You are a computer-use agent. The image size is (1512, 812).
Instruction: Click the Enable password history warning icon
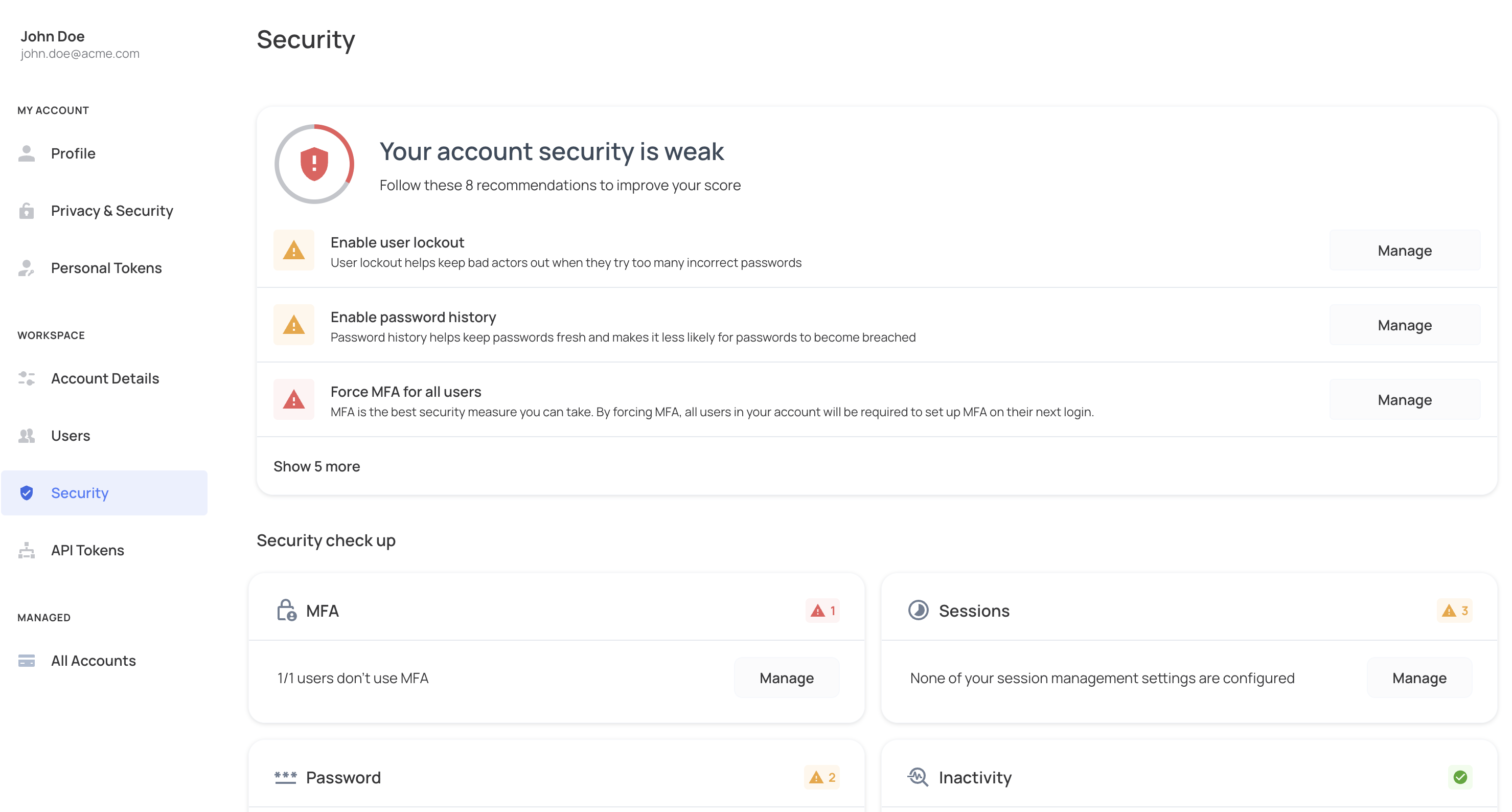click(x=294, y=325)
